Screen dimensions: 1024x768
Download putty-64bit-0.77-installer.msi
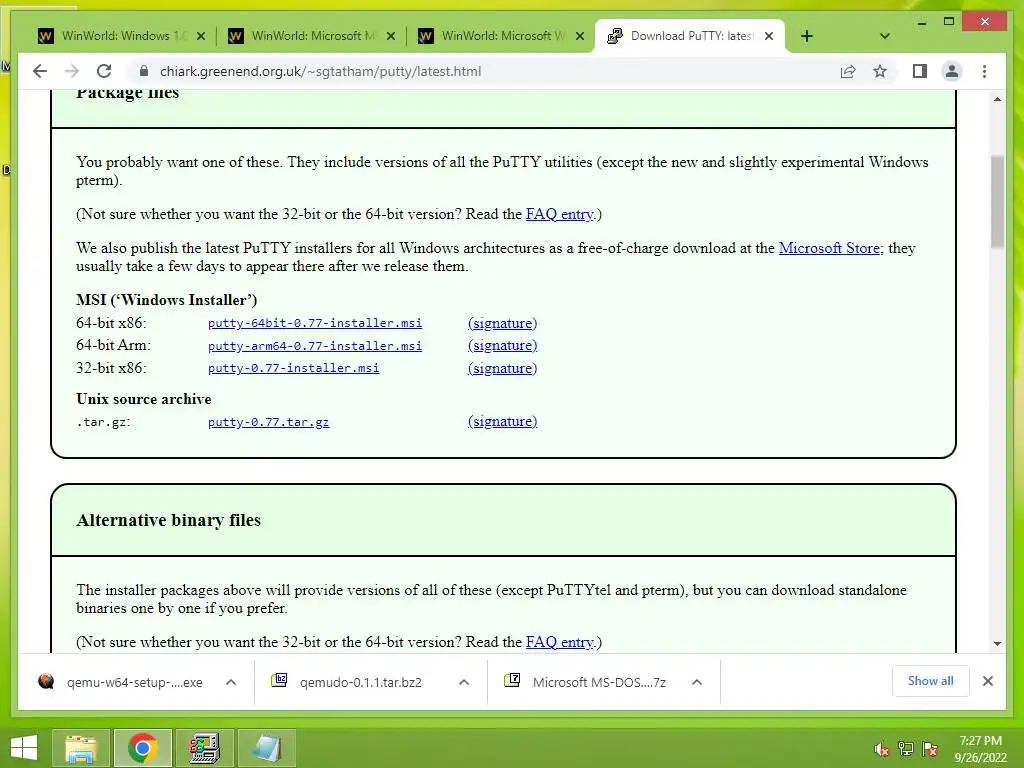(315, 323)
